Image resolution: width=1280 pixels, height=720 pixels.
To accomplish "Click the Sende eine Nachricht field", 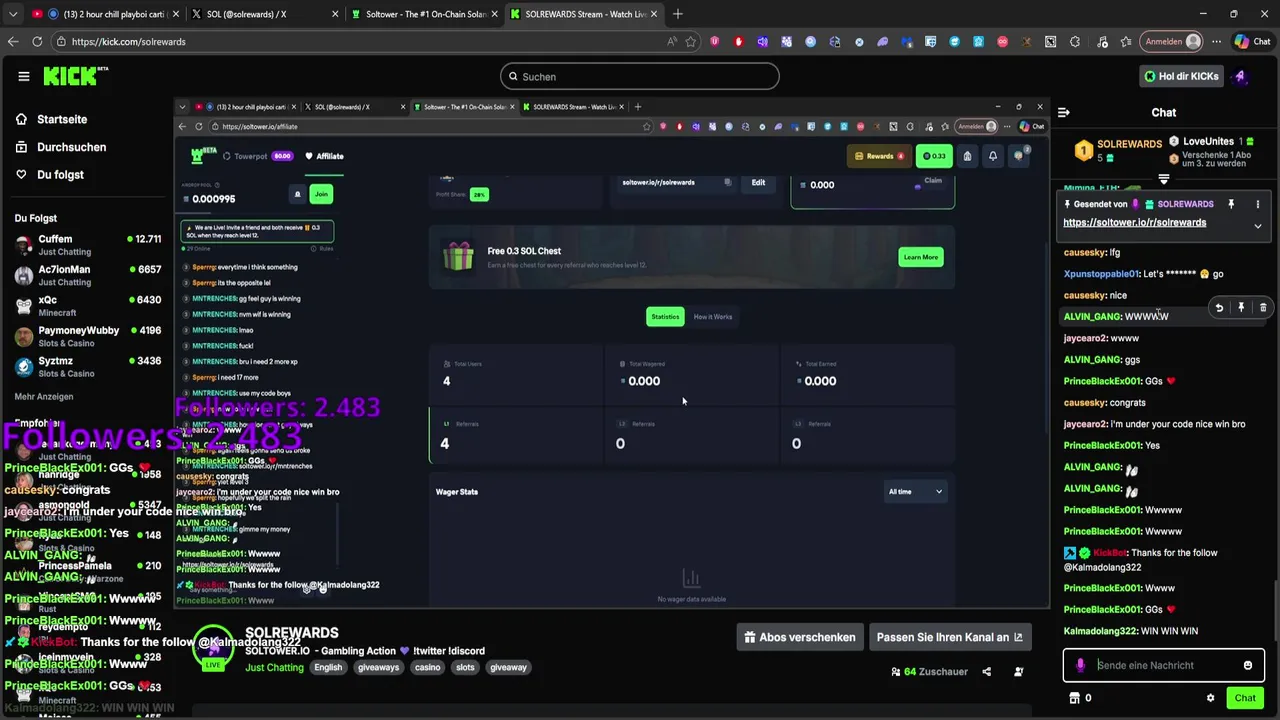I will click(x=1164, y=665).
